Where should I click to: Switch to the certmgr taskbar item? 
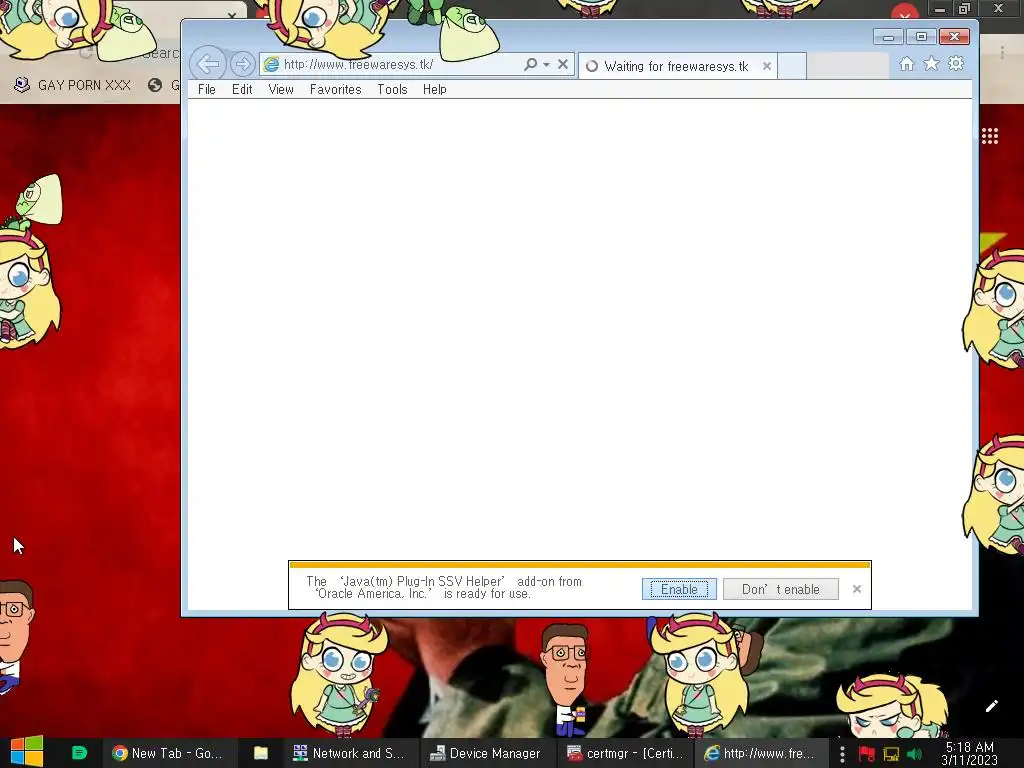tap(625, 753)
